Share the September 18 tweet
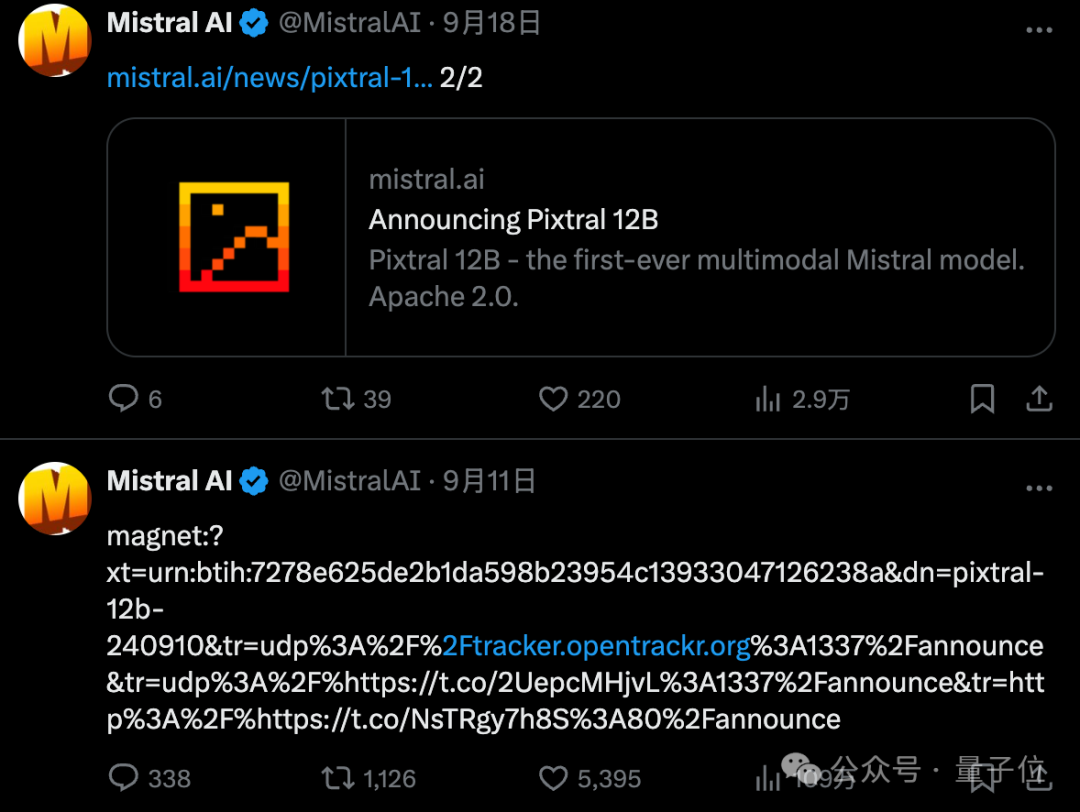 pos(1039,399)
